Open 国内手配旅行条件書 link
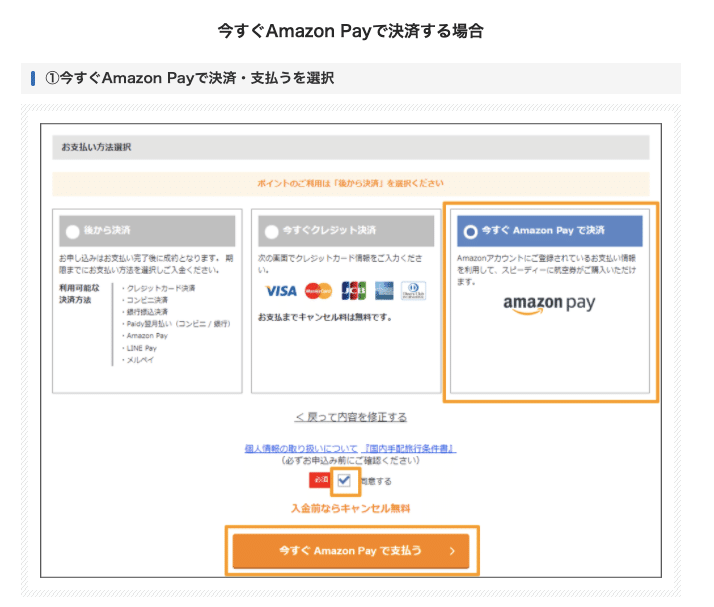This screenshot has width=714, height=607. (409, 449)
